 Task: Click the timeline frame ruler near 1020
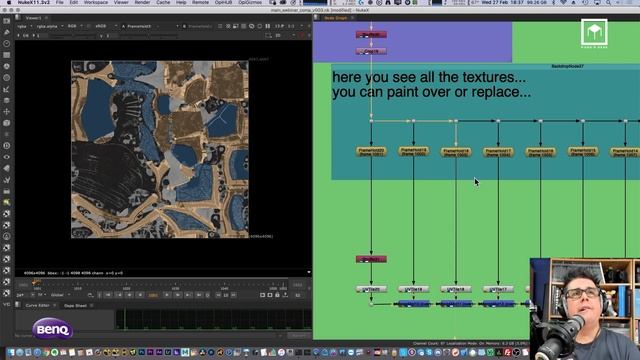pos(127,285)
